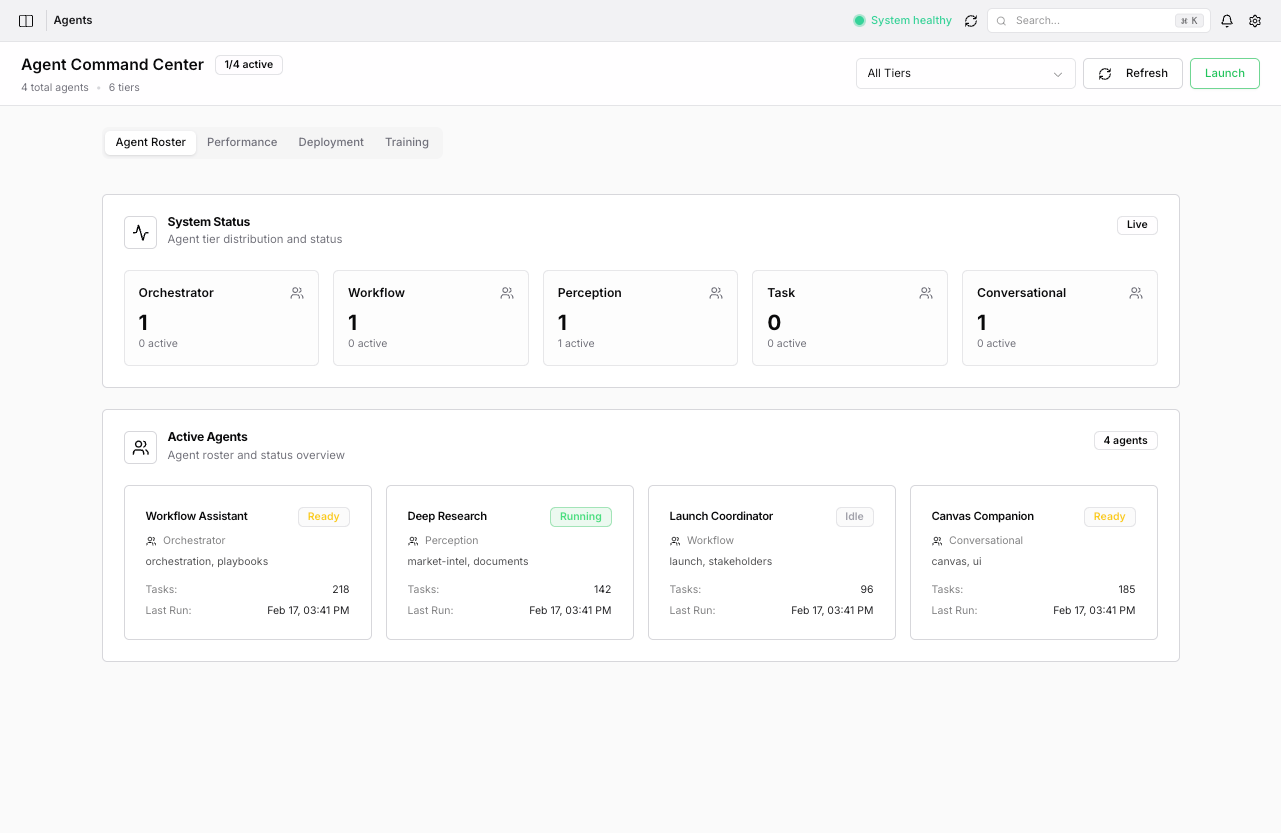The image size is (1281, 833).
Task: Open the notifications bell
Action: pyautogui.click(x=1227, y=21)
